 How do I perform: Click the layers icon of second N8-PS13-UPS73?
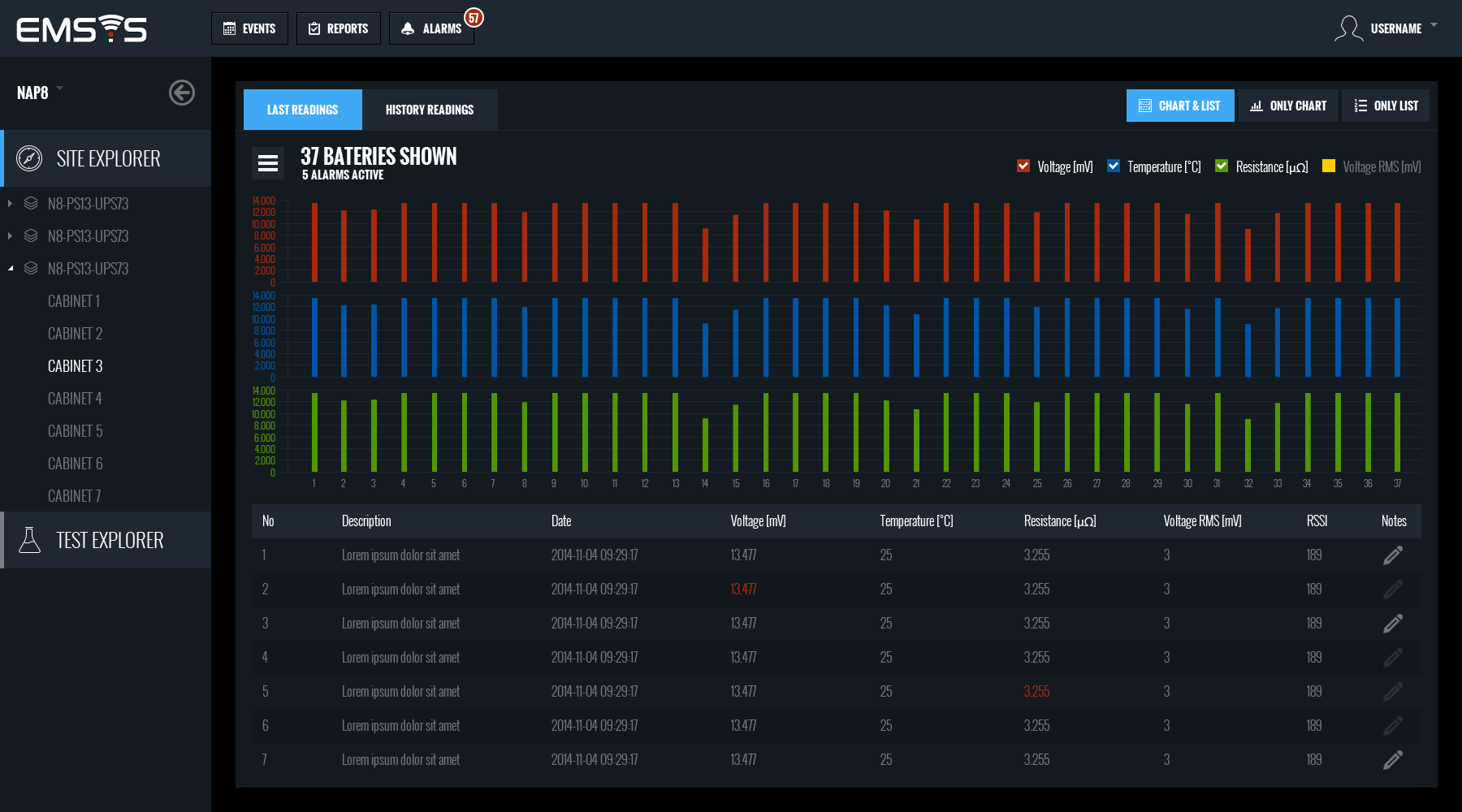click(31, 235)
